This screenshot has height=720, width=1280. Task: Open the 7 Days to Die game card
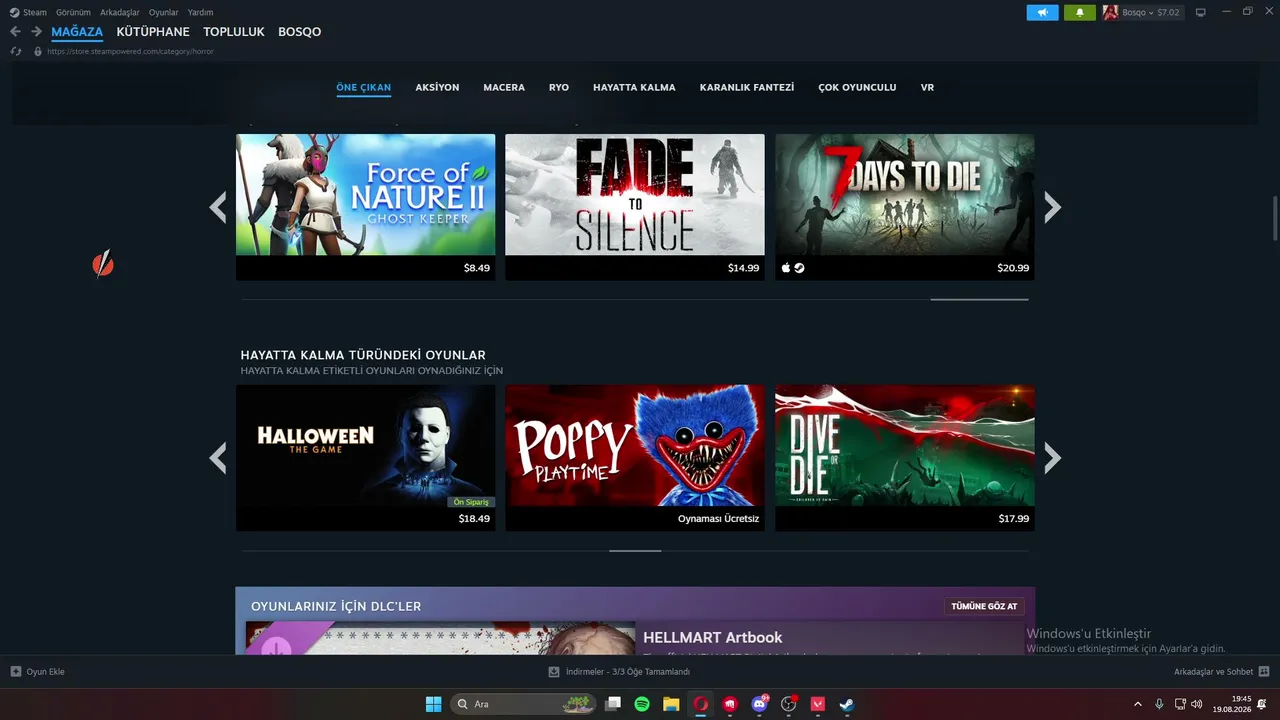click(x=905, y=207)
